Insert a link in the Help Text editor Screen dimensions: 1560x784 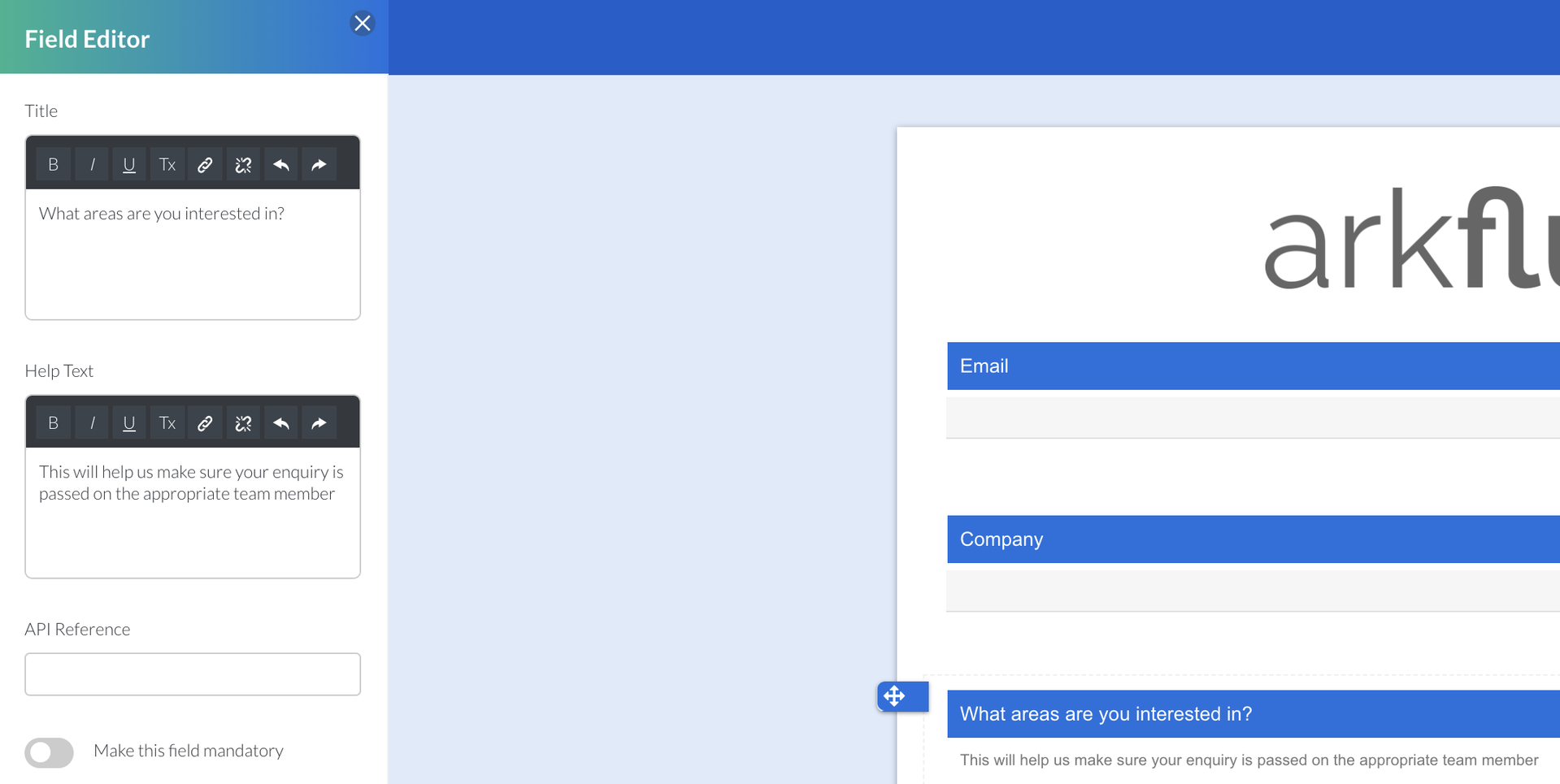tap(205, 422)
